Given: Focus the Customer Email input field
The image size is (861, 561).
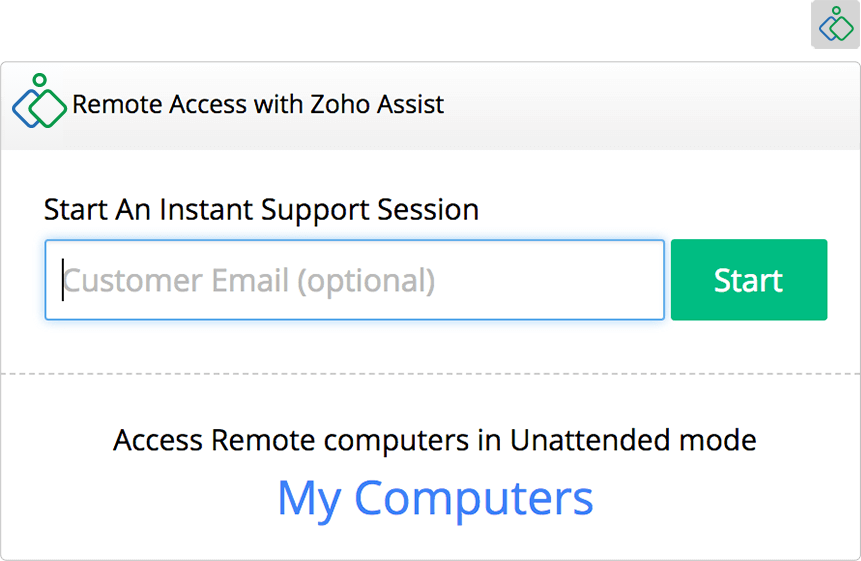Looking at the screenshot, I should [354, 280].
